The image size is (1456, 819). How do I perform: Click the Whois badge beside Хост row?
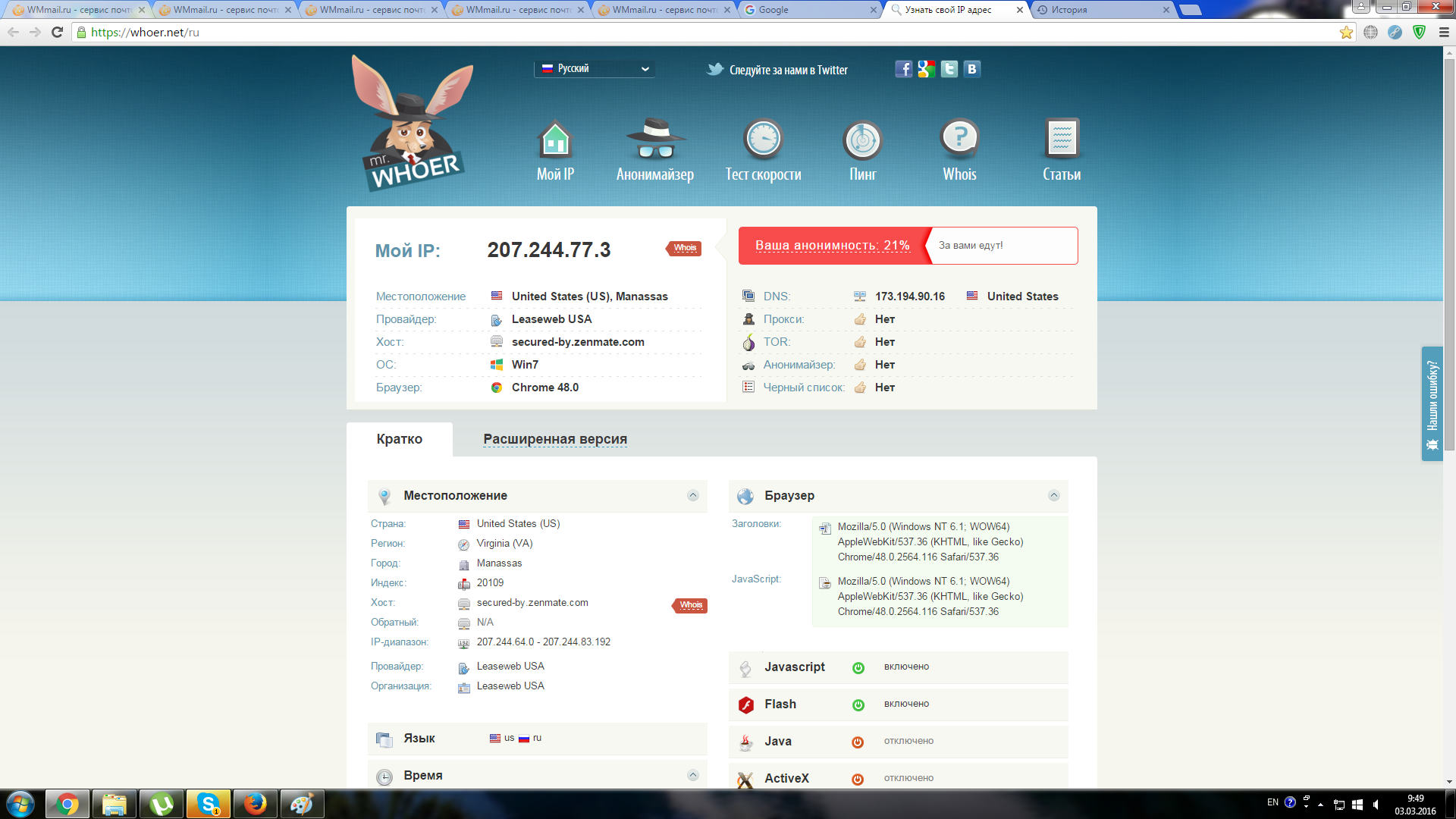coord(690,605)
